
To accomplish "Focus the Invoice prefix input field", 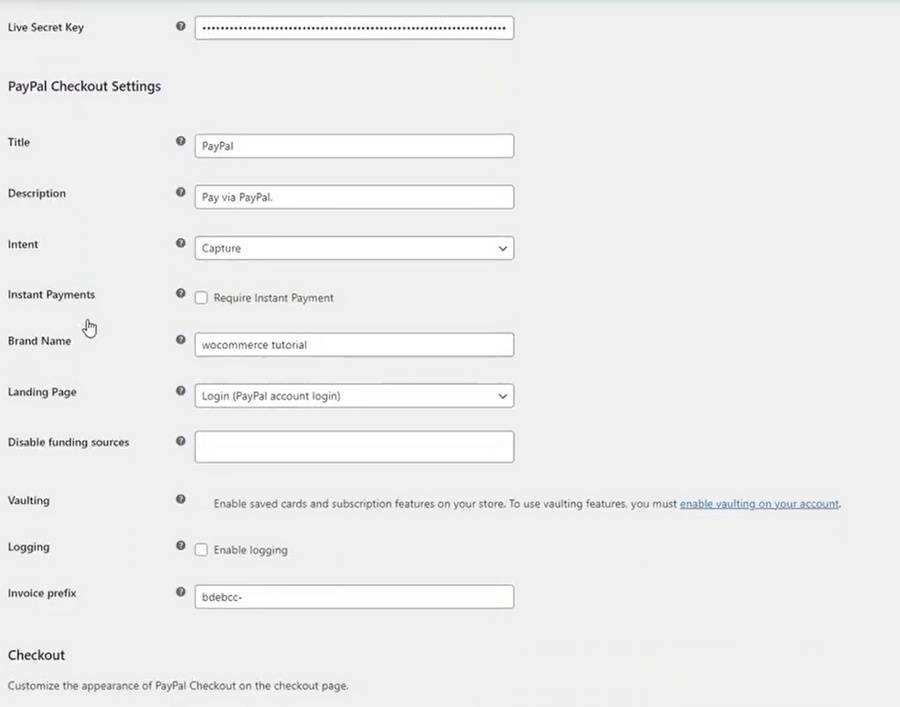I will [354, 597].
